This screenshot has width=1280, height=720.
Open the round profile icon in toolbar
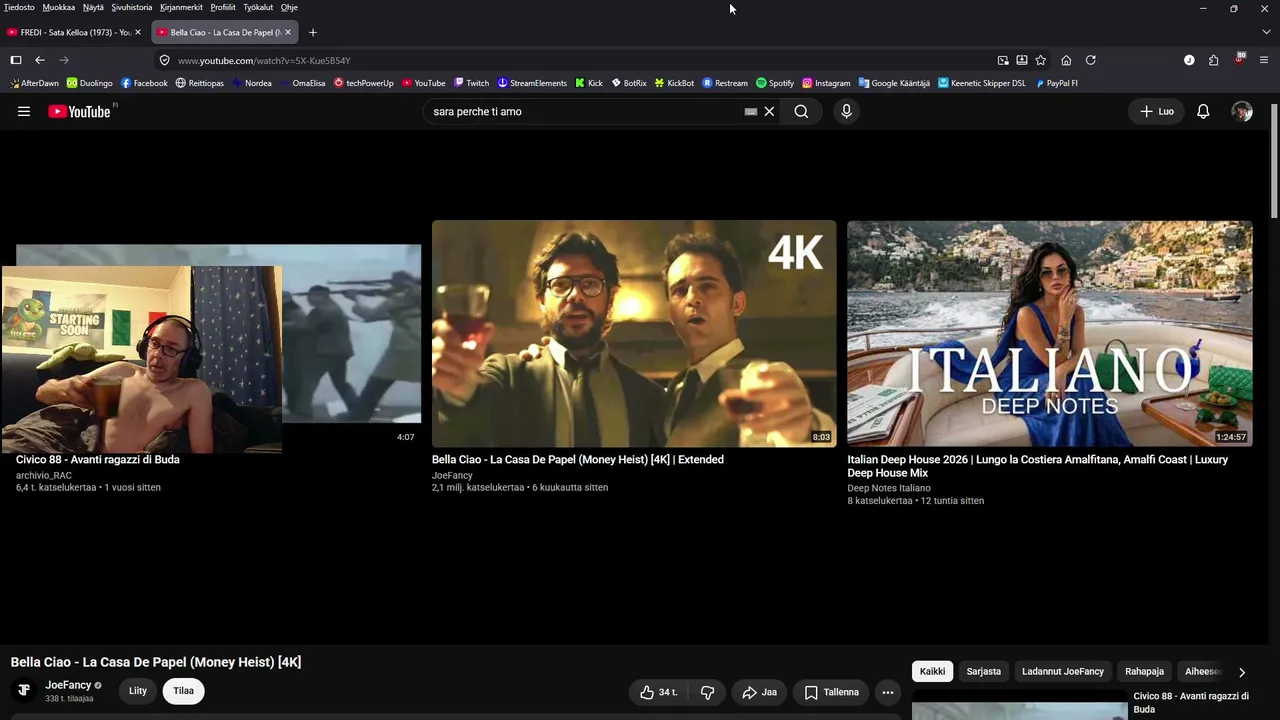point(1189,60)
